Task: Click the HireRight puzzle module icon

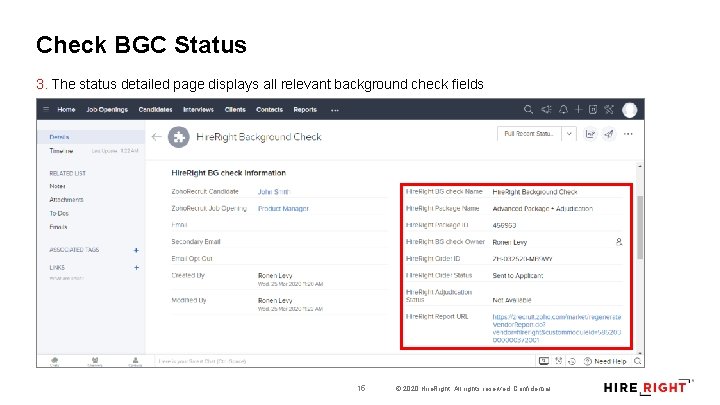Action: pyautogui.click(x=179, y=137)
